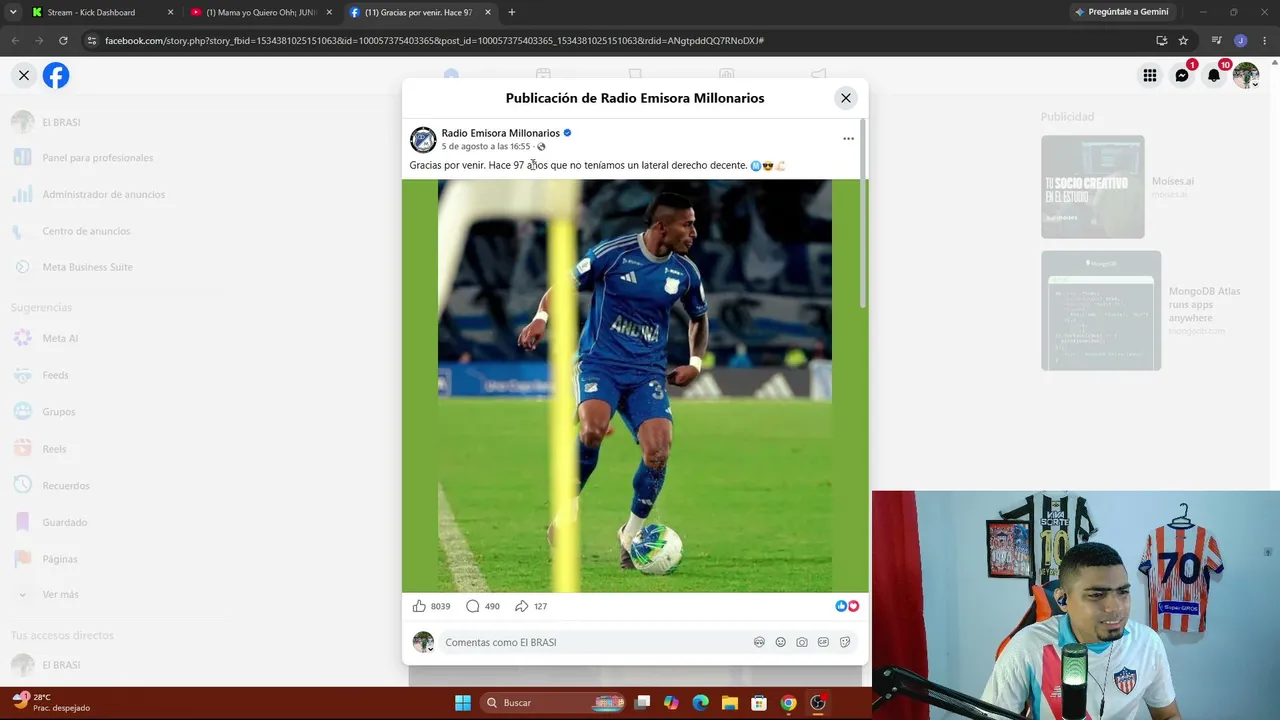Viewport: 1280px width, 720px height.
Task: View site information icon in address bar
Action: click(x=91, y=41)
